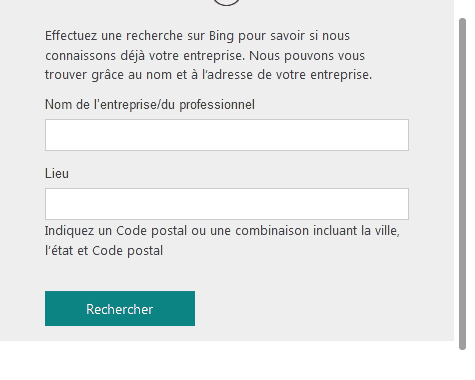Click the vertical scrollbar thumb

tap(462, 184)
